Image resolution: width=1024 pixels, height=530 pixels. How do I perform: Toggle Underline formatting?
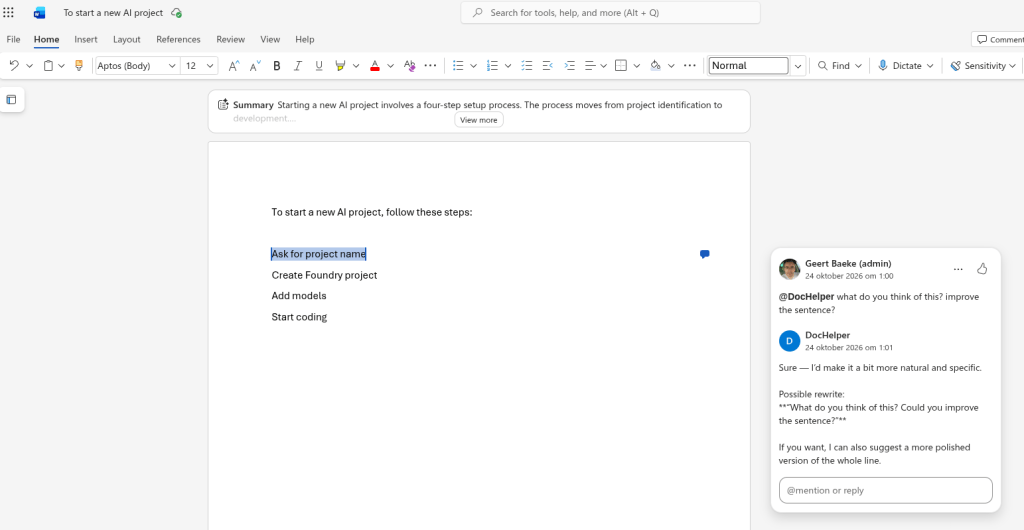point(319,65)
